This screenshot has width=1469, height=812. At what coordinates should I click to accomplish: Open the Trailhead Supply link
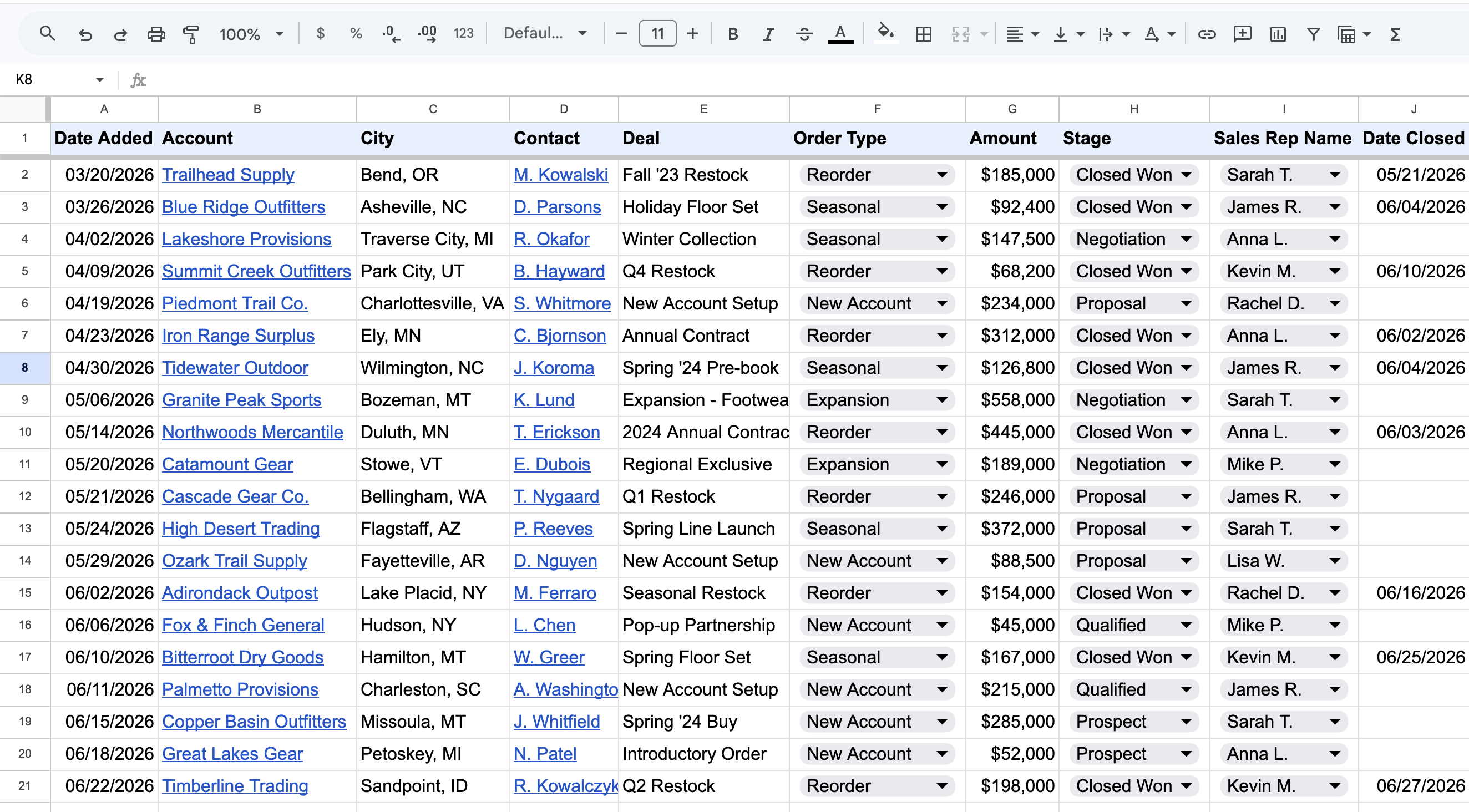coord(228,175)
